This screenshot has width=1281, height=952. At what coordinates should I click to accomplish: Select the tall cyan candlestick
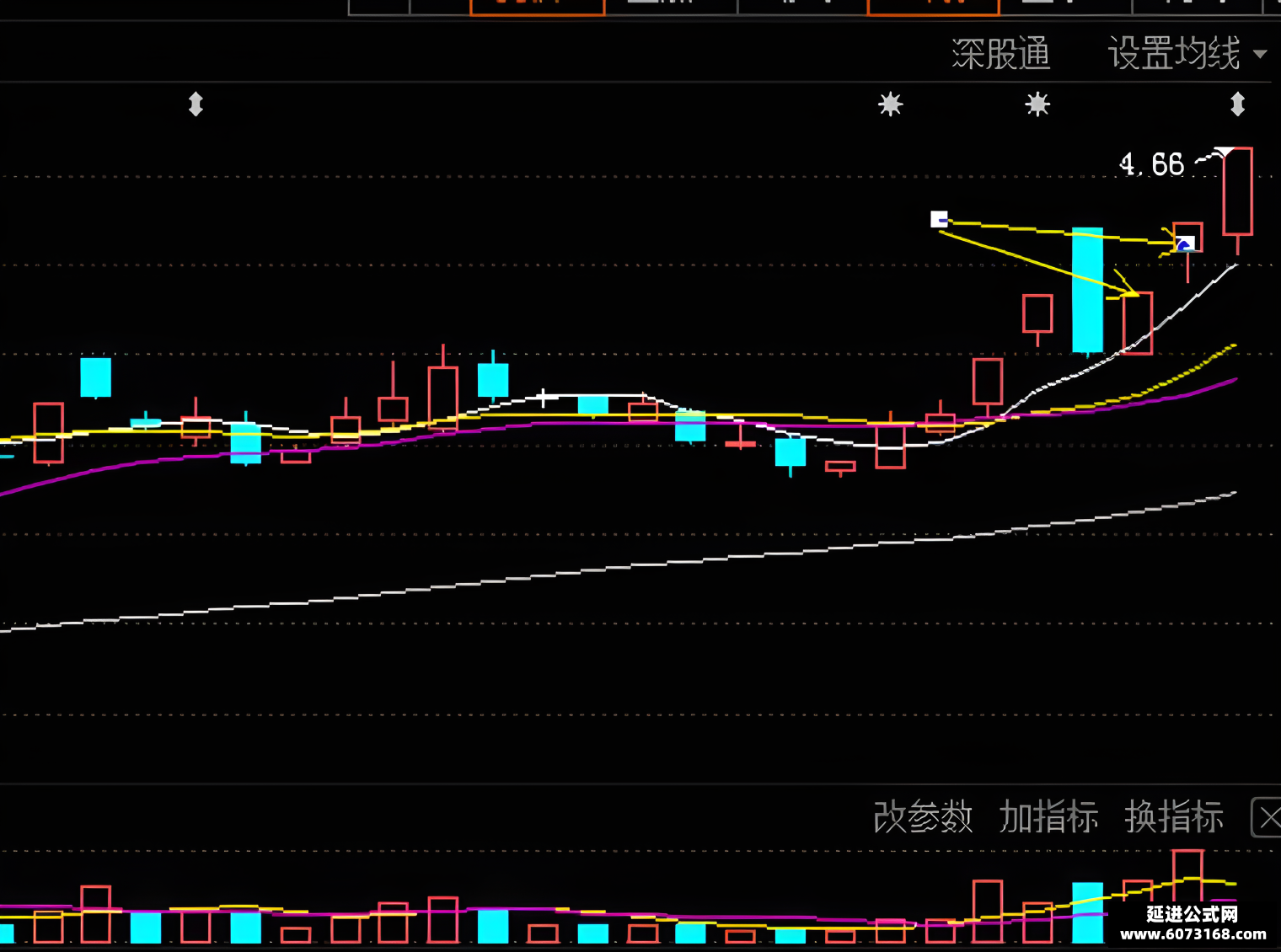coord(1087,290)
